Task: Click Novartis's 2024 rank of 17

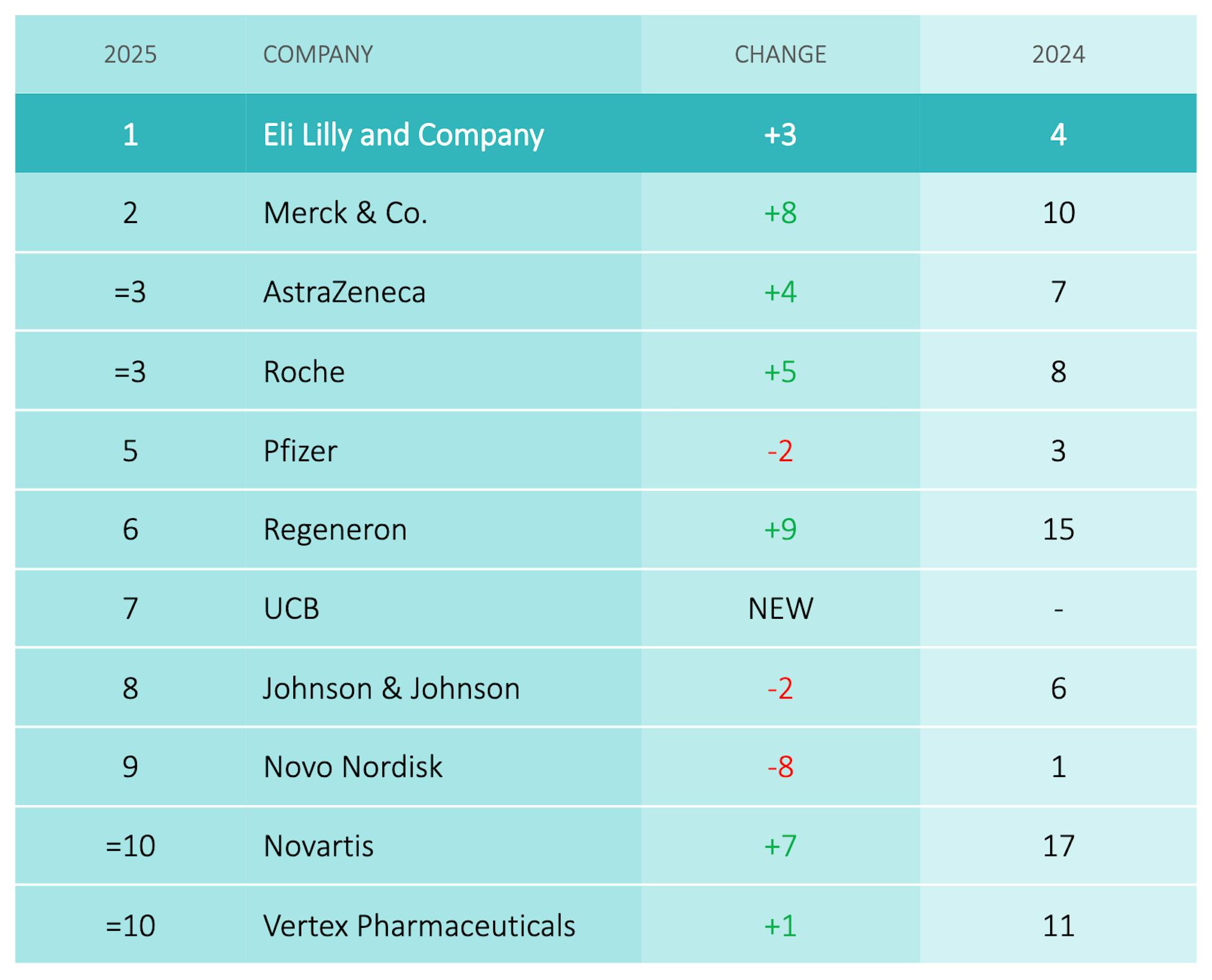Action: click(1058, 846)
